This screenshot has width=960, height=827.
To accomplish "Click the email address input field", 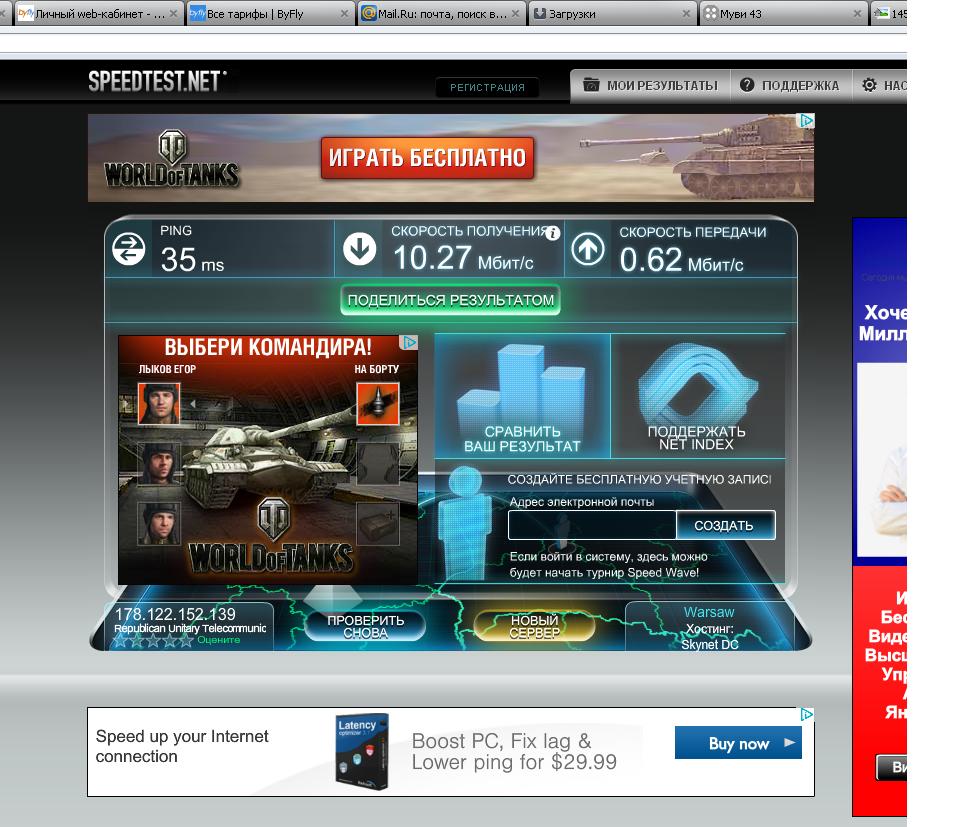I will point(592,525).
